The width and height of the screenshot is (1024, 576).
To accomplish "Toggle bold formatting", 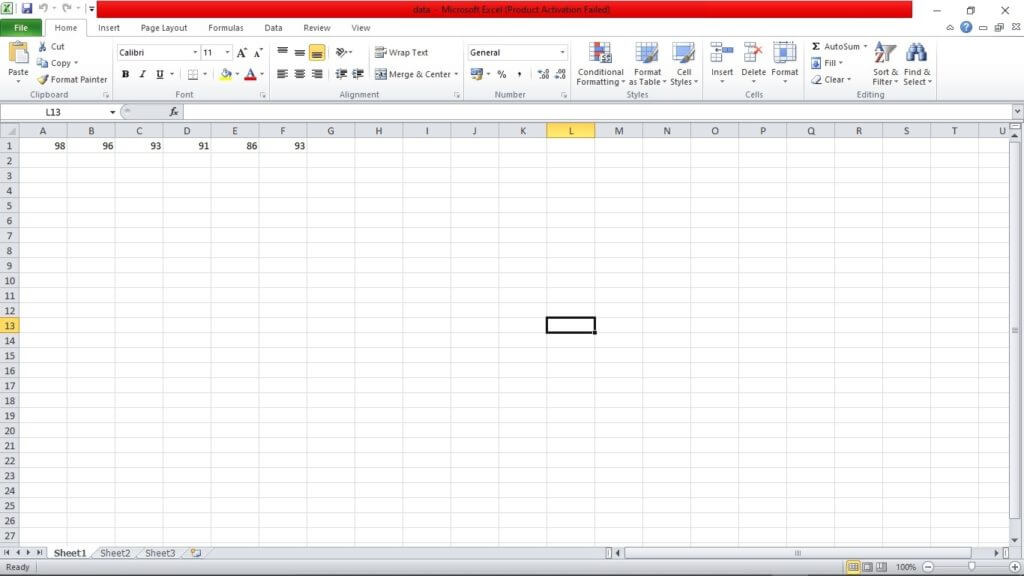I will [x=125, y=74].
